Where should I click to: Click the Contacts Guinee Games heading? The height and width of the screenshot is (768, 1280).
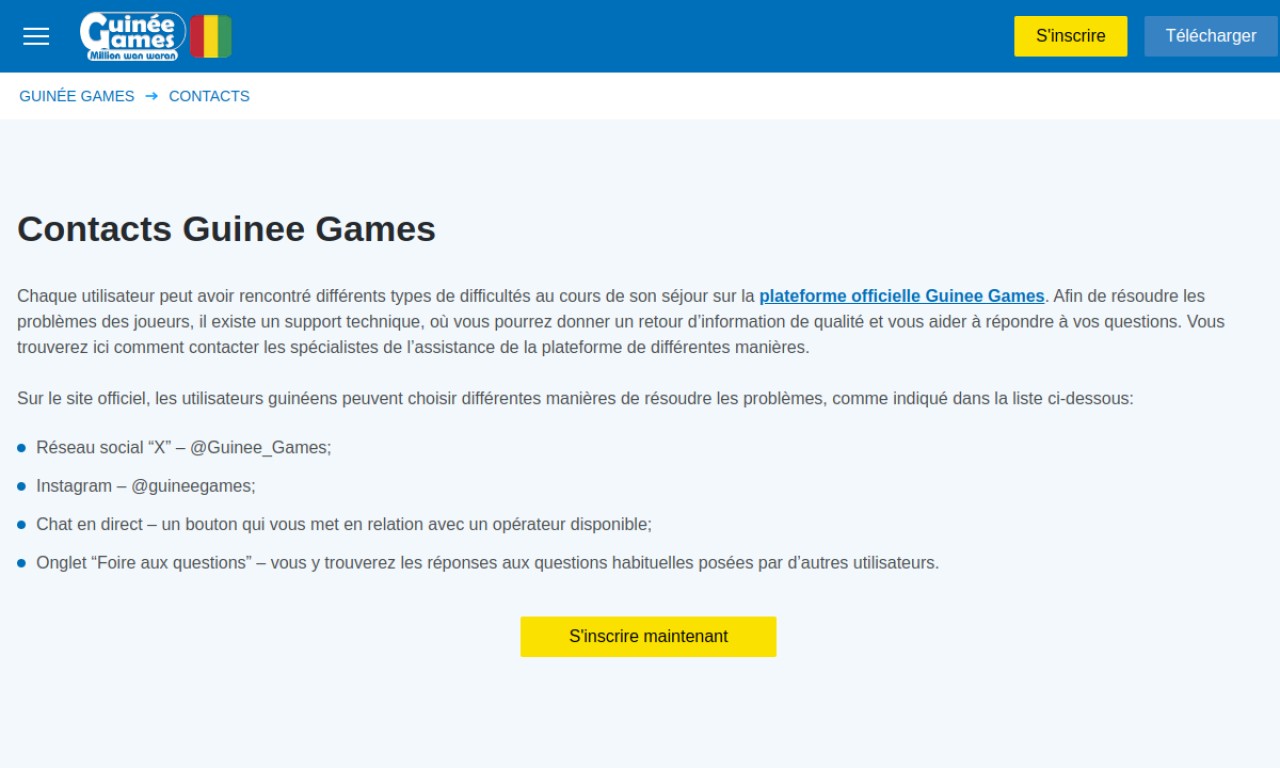click(227, 229)
